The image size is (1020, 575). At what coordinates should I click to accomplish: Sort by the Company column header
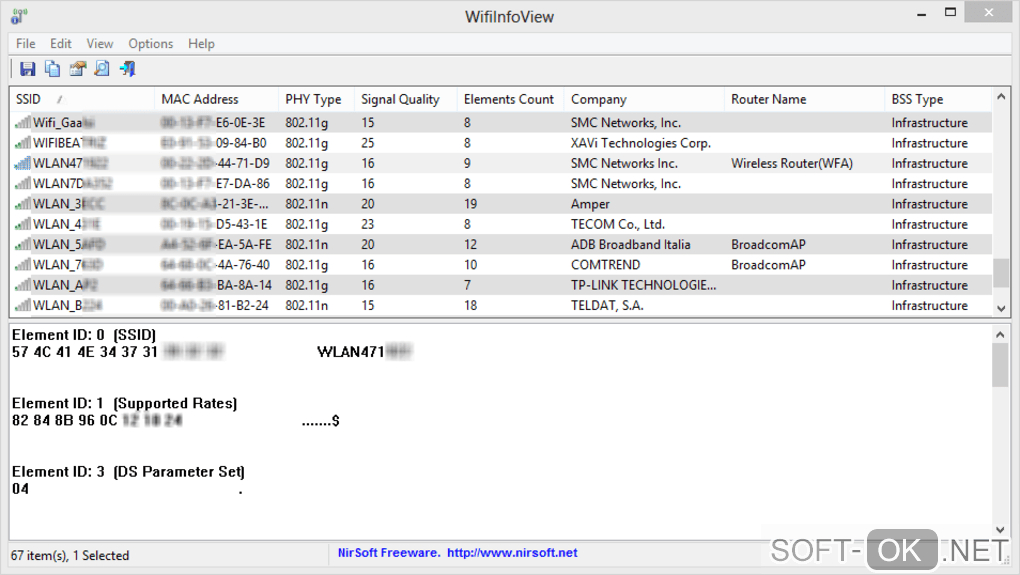click(x=644, y=99)
